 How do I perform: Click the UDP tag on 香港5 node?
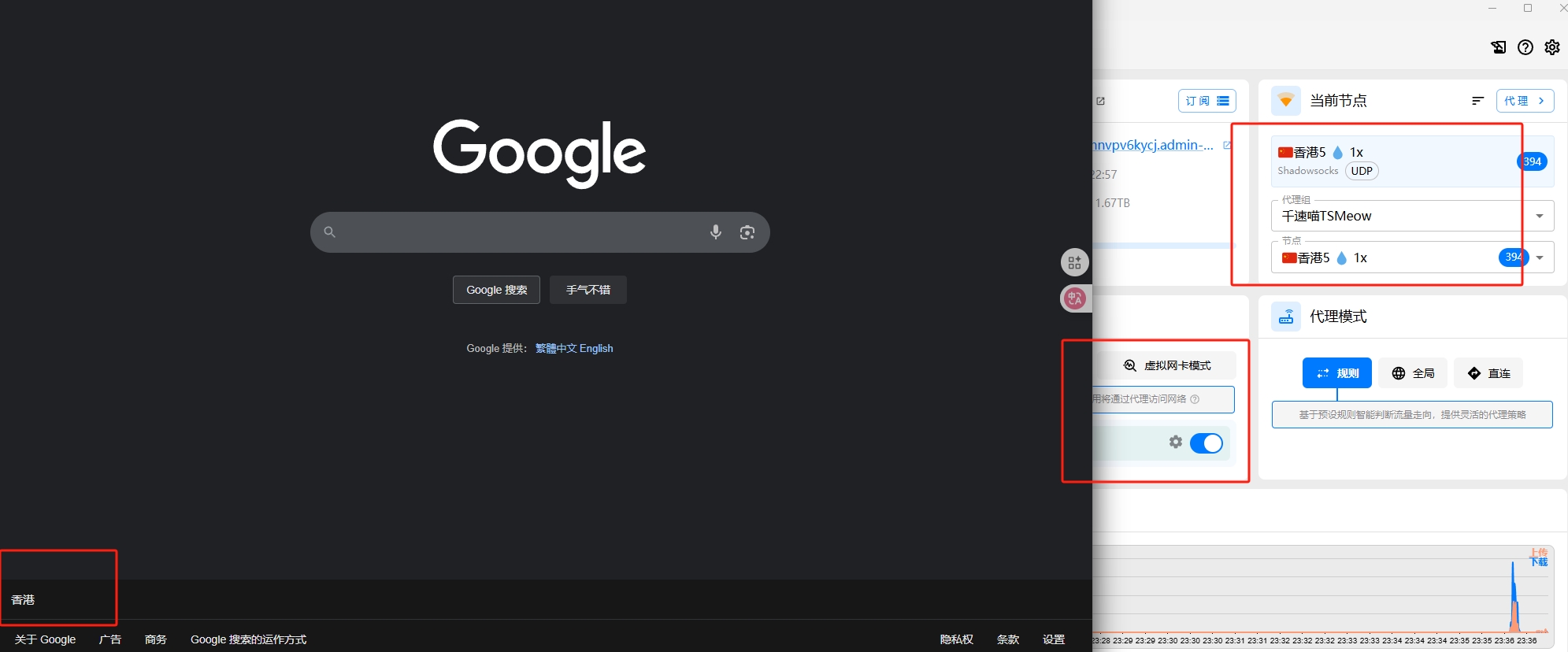pos(1362,171)
